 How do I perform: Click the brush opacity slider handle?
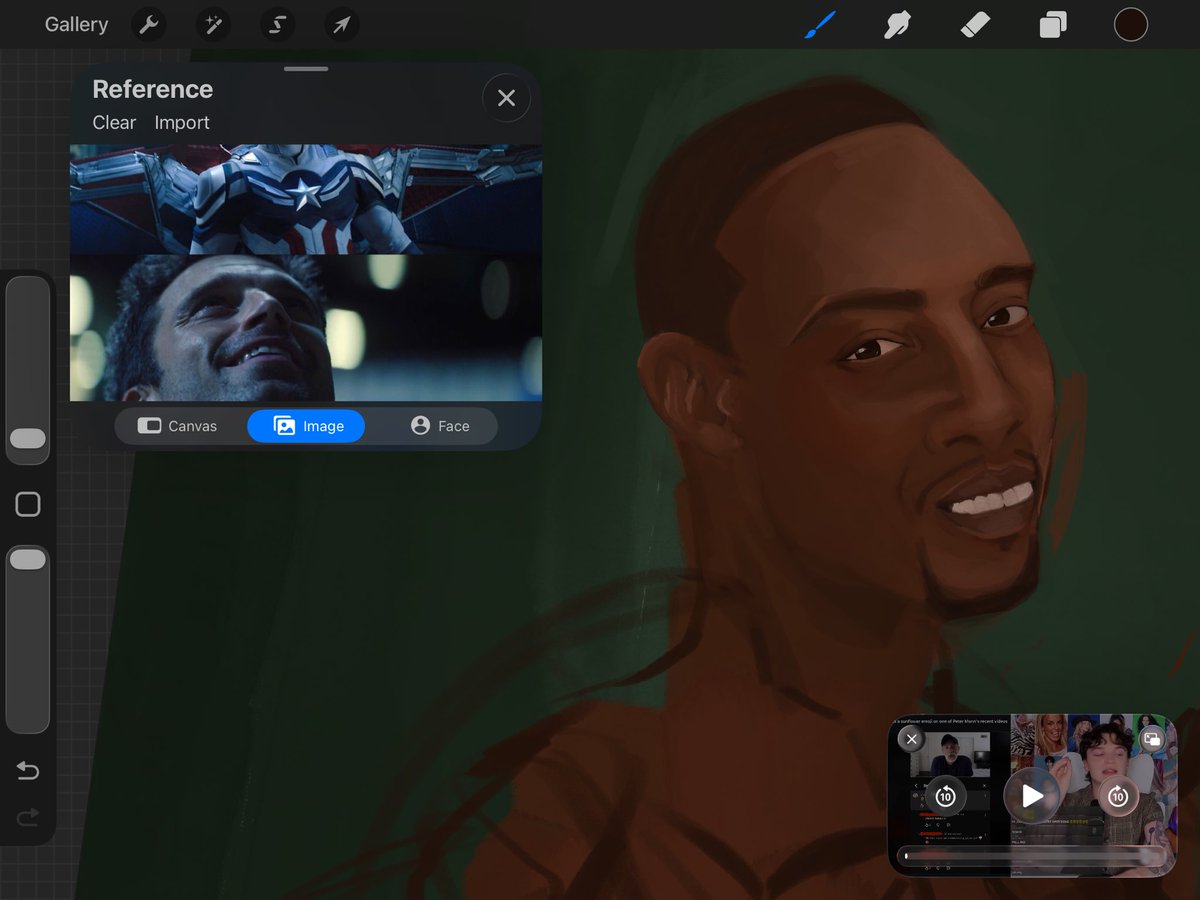28,560
